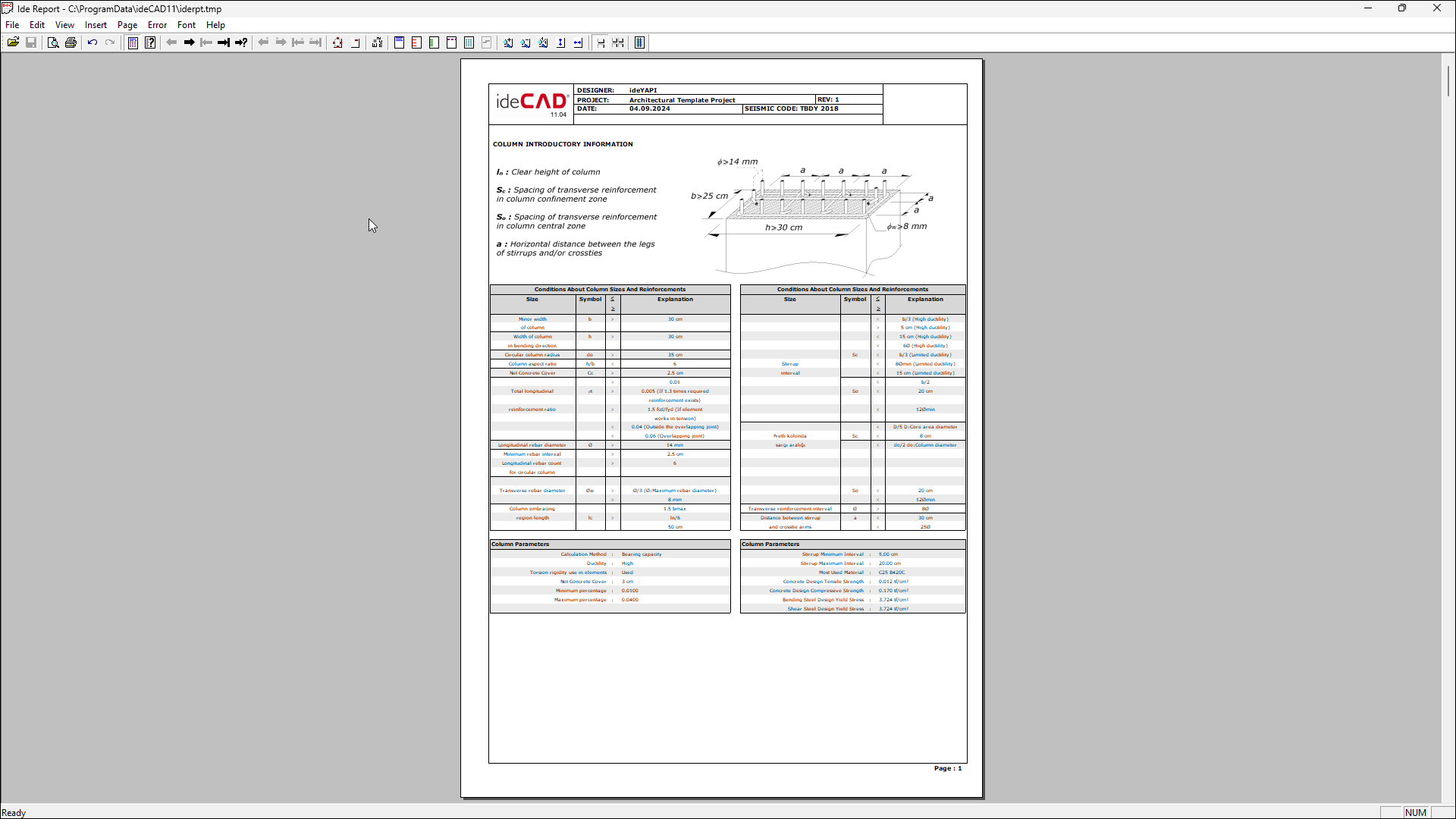Open the File menu

point(12,25)
